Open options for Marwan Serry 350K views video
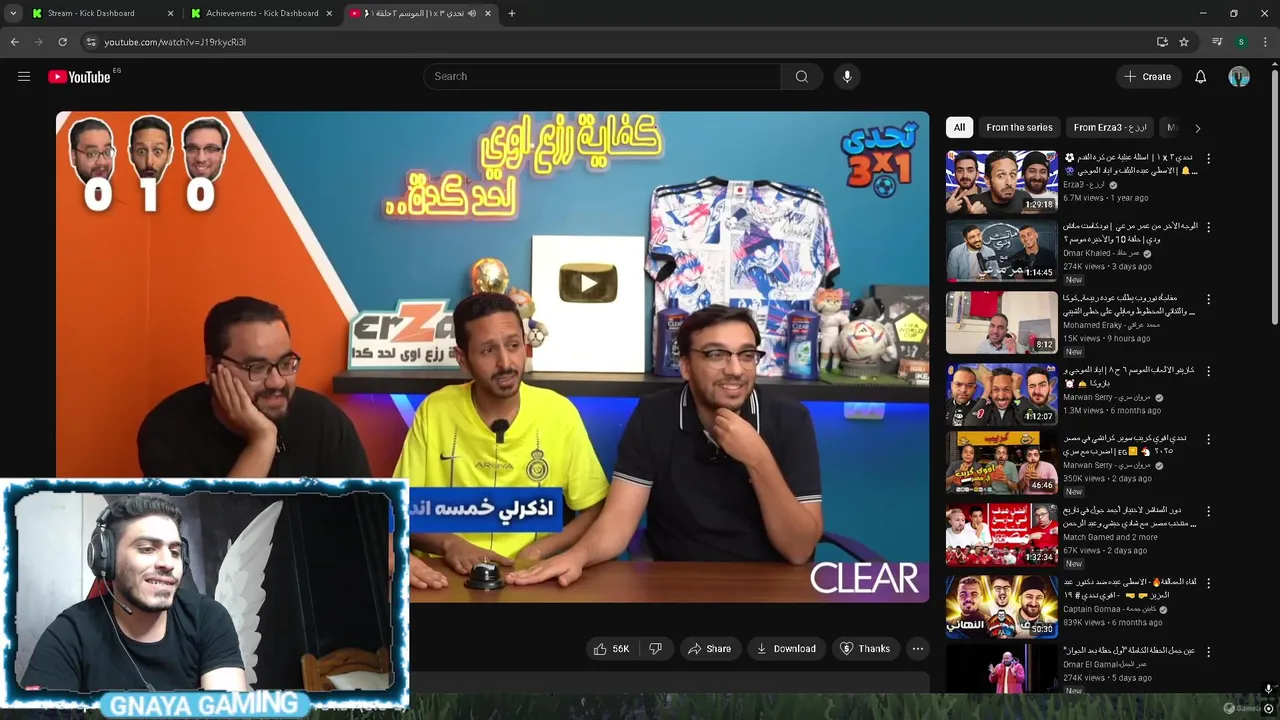 pyautogui.click(x=1208, y=439)
